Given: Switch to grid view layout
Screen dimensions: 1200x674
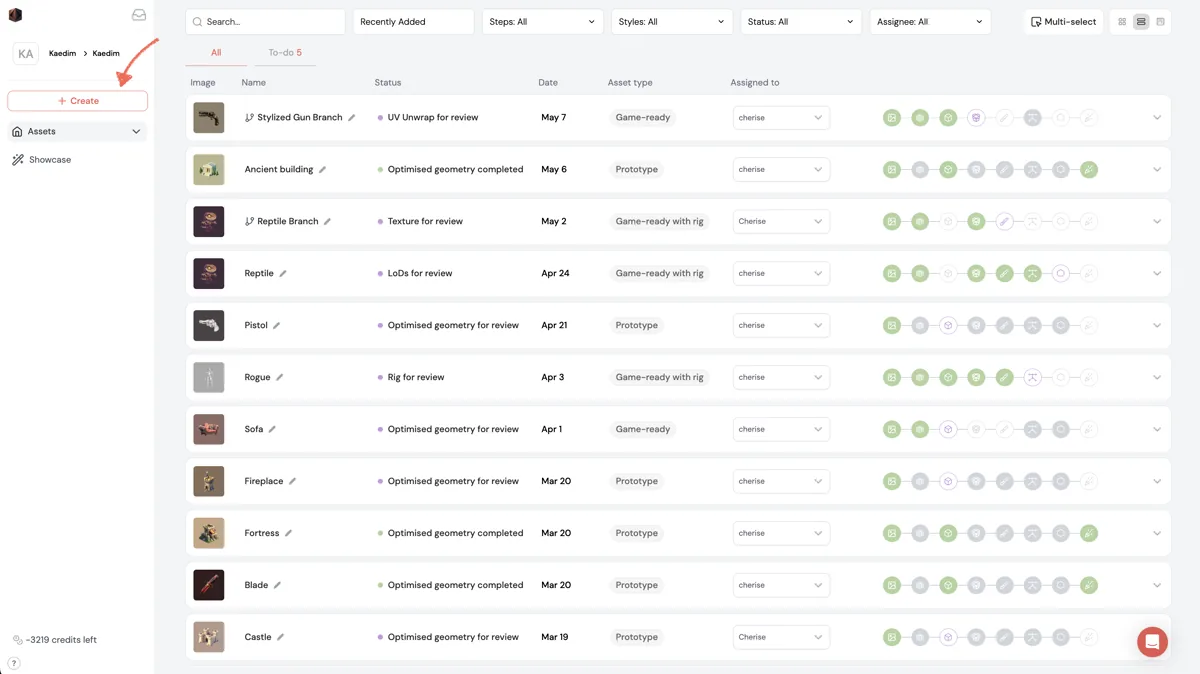Looking at the screenshot, I should (1122, 22).
